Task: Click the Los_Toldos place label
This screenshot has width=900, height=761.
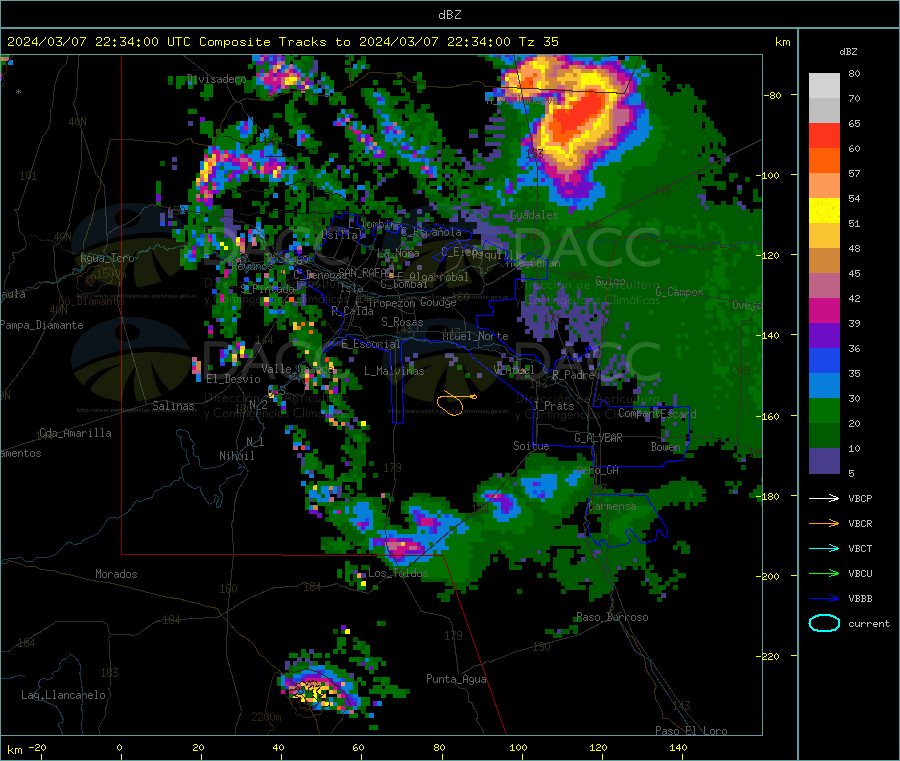Action: coord(398,573)
